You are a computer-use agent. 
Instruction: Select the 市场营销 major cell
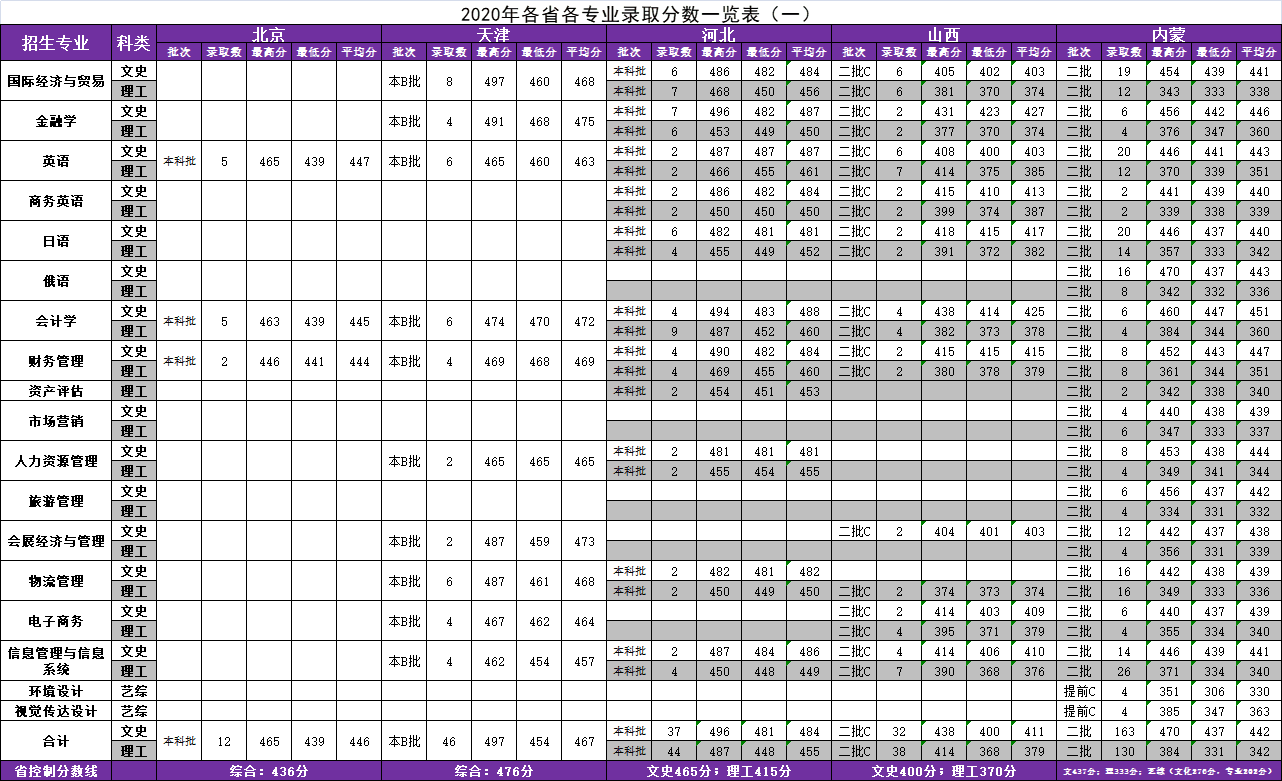coord(56,421)
